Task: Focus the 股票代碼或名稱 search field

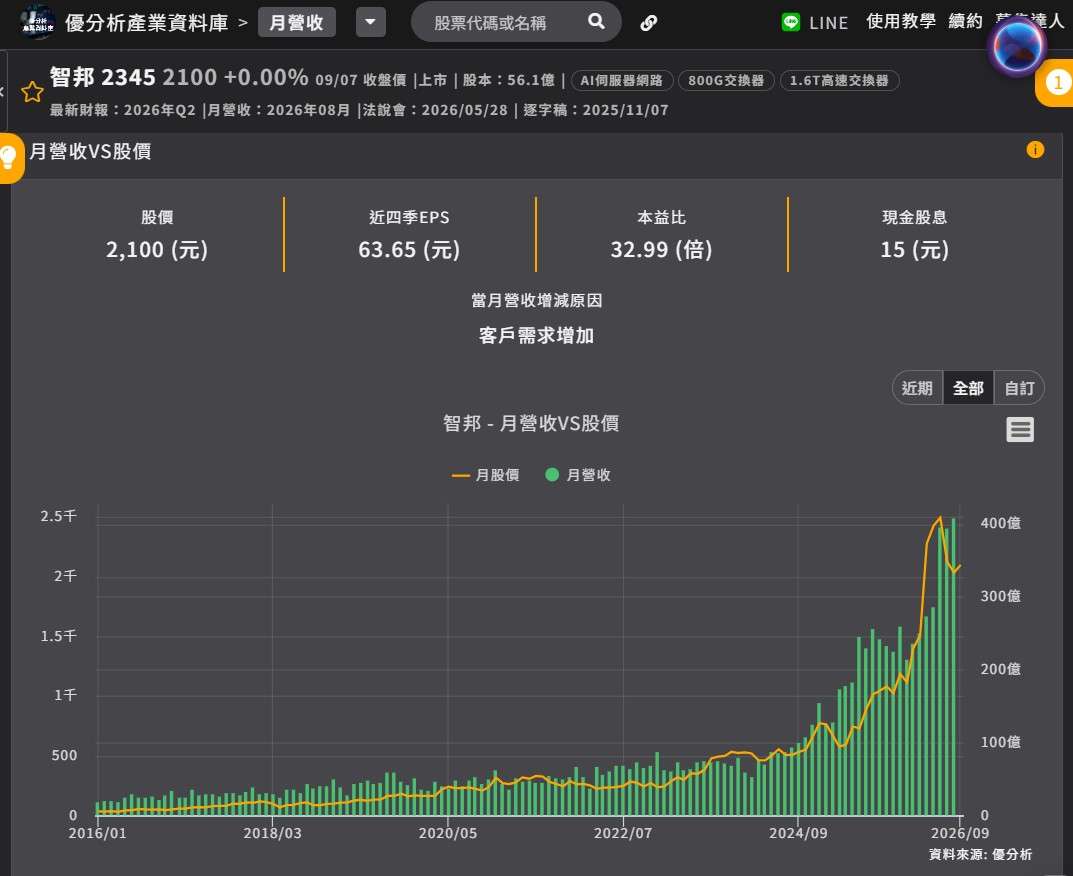Action: [503, 23]
